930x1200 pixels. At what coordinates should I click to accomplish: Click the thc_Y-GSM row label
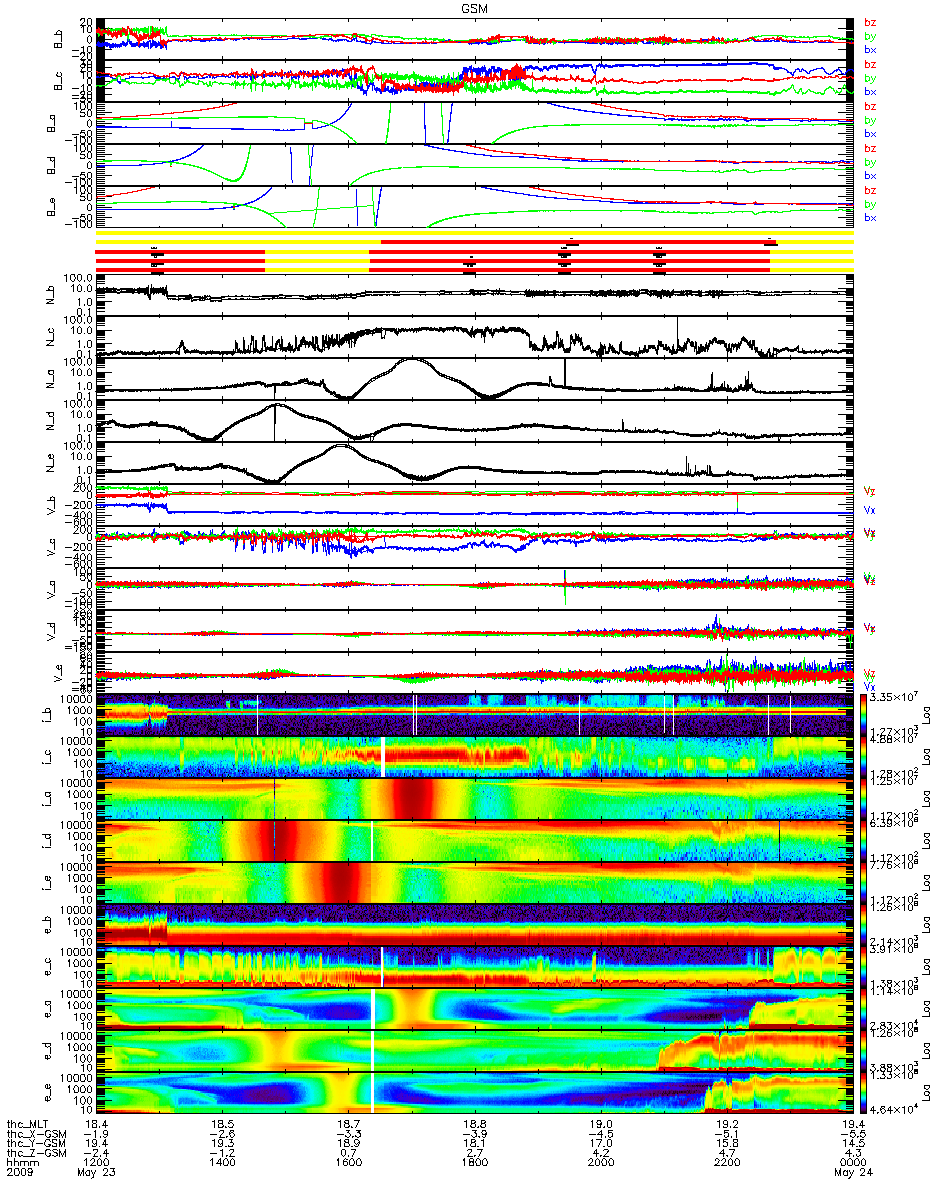[36, 1143]
